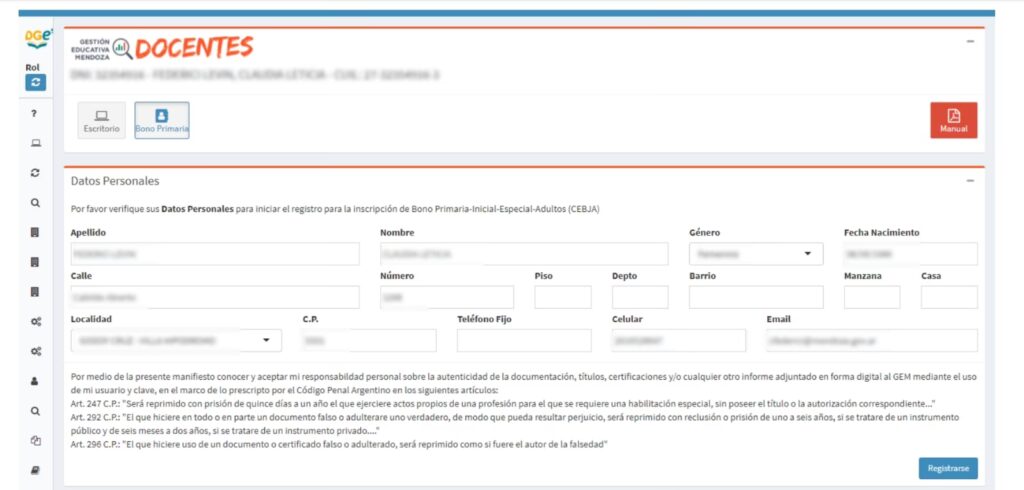Click the user silhouette icon in sidebar
The image size is (1024, 490).
point(35,381)
